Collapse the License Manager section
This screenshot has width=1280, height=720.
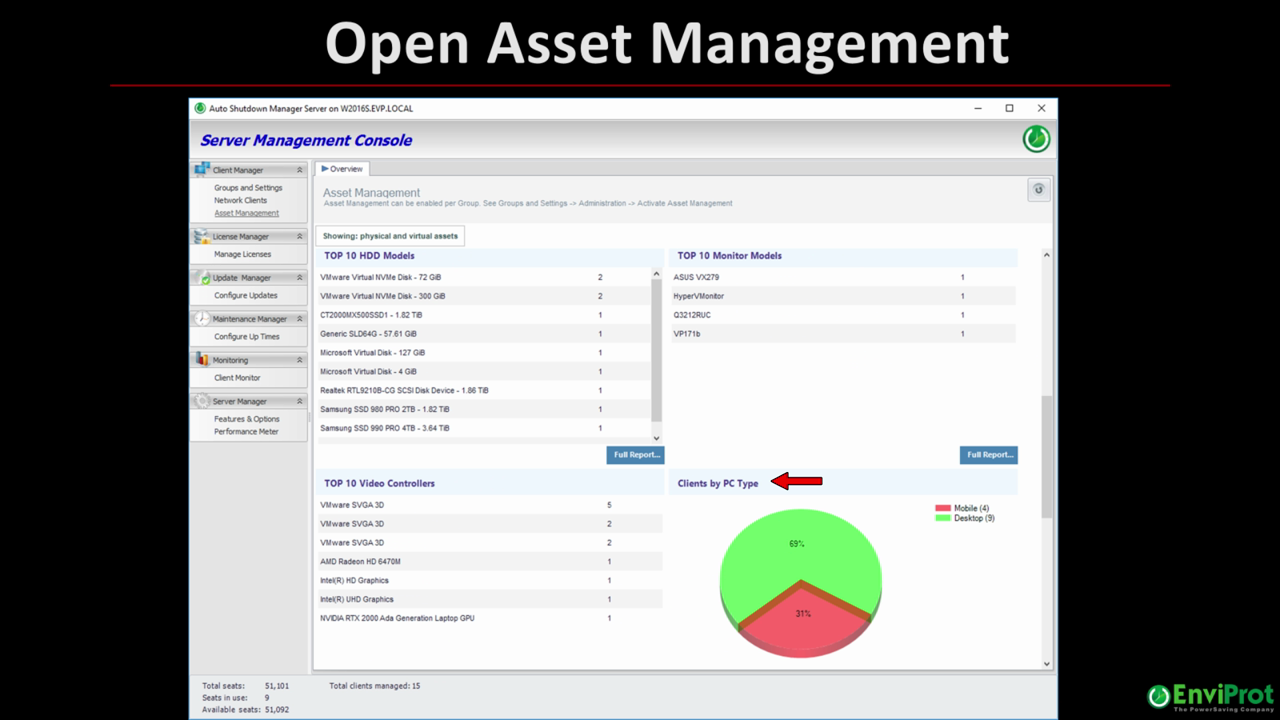299,236
